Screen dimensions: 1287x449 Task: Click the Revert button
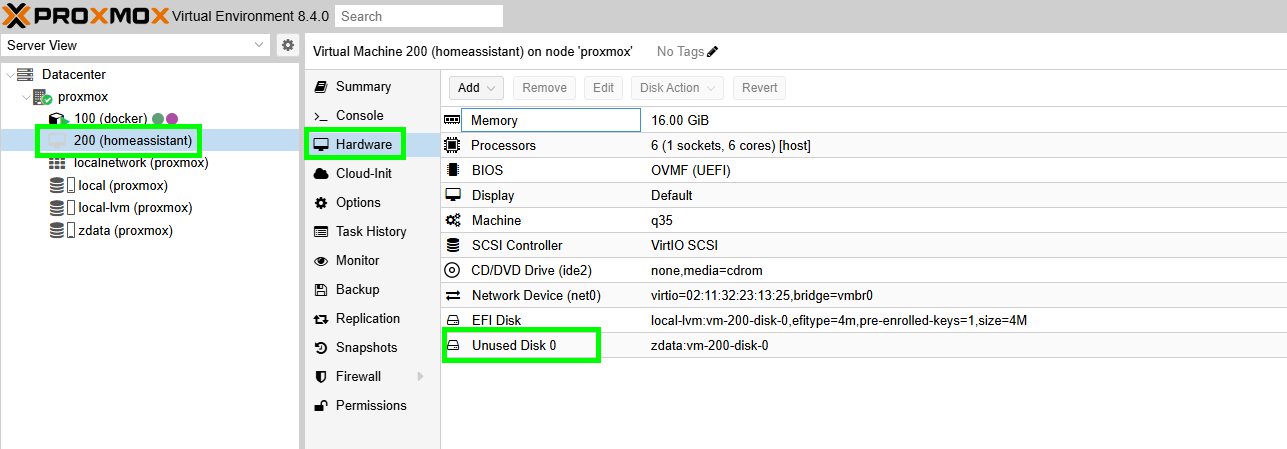[759, 88]
